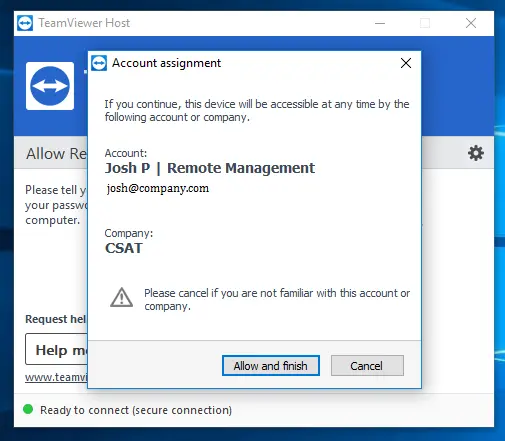Click the Ready to connect status text
505x441 pixels.
point(136,410)
